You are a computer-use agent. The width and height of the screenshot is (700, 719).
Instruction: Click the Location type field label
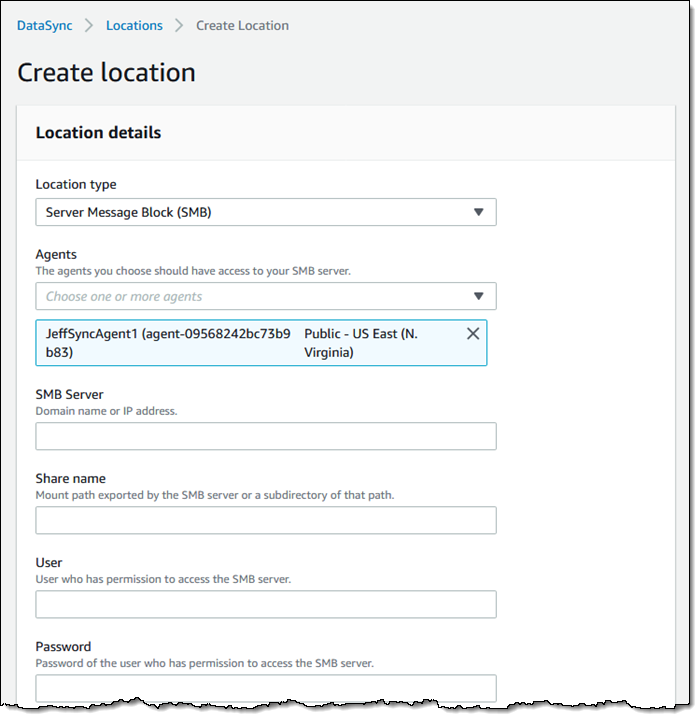coord(76,185)
